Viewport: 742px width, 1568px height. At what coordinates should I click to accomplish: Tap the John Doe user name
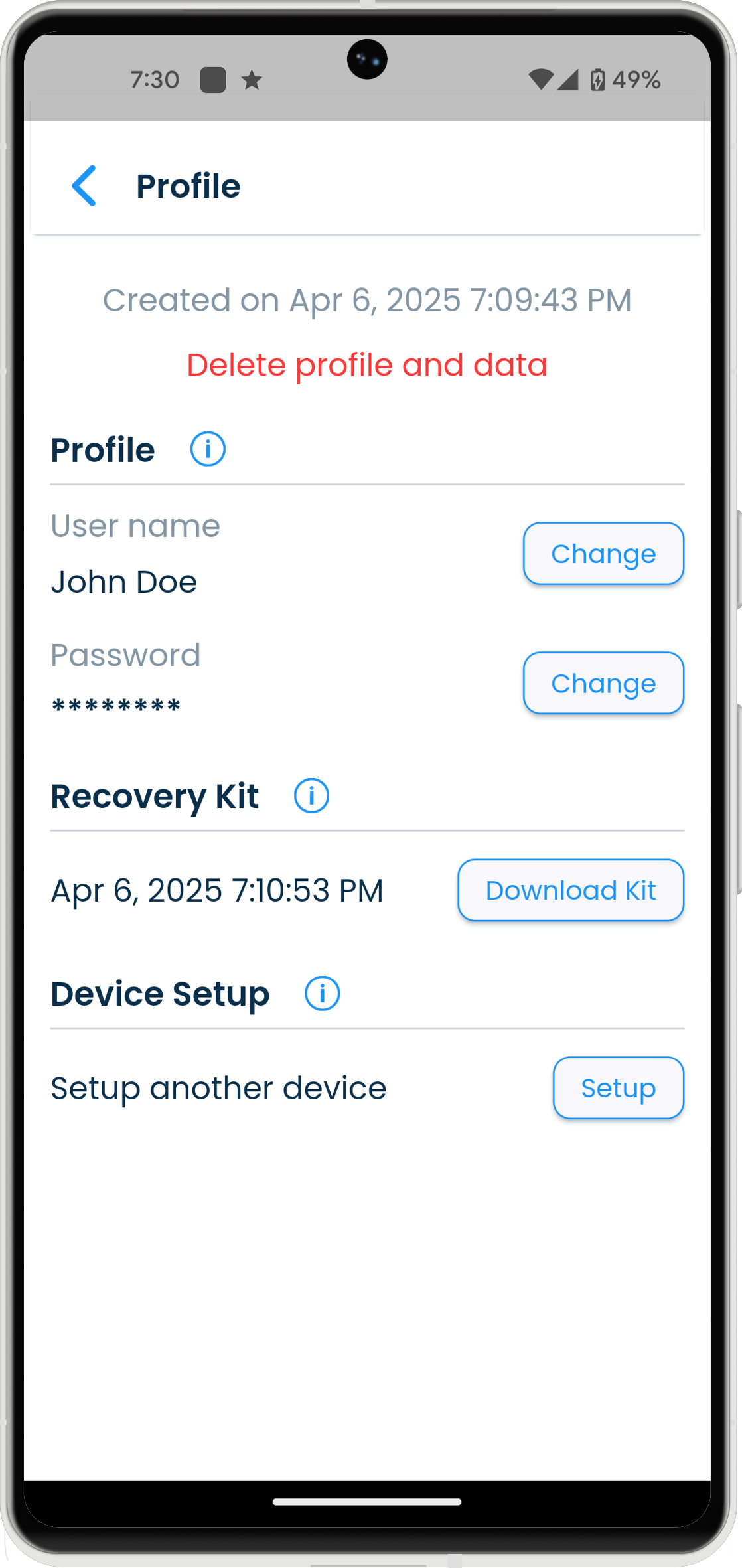click(124, 582)
